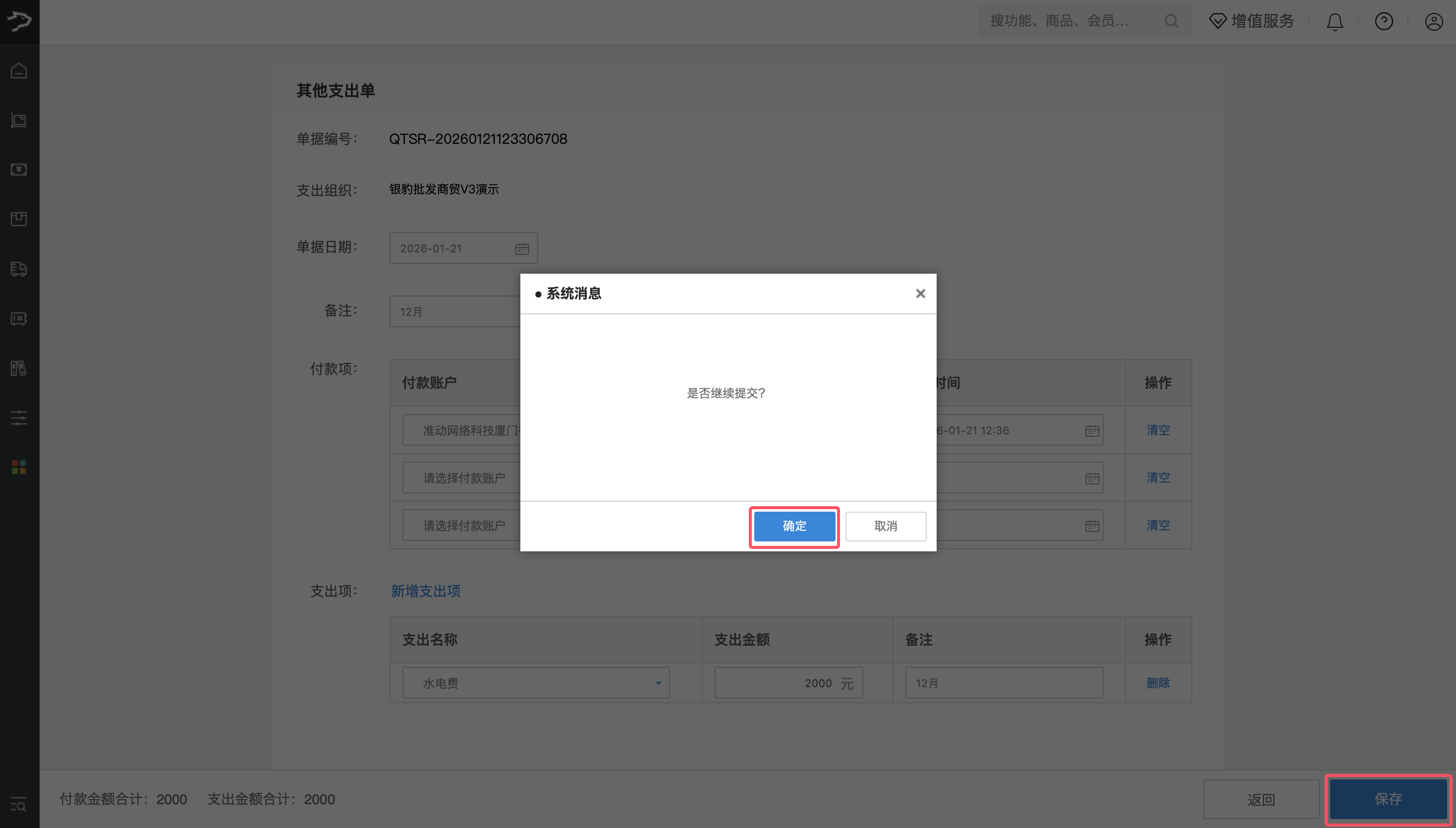Confirm submission by clicking 确定
1456x828 pixels.
tap(794, 526)
